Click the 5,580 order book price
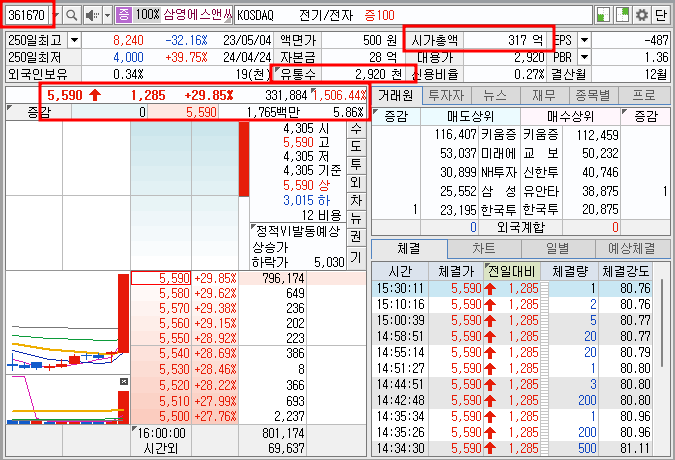The height and width of the screenshot is (460, 675). coord(174,293)
